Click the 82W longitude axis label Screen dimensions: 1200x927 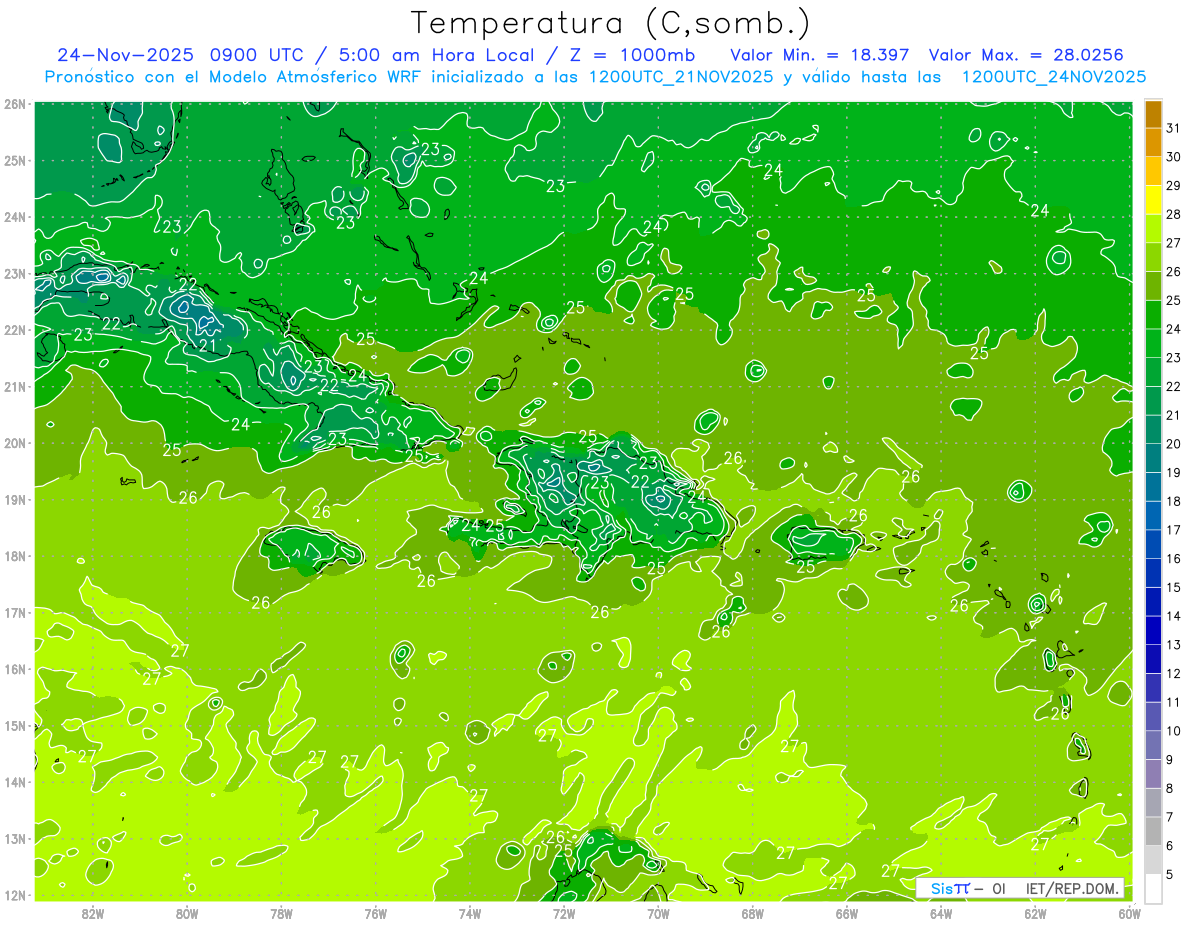[93, 913]
